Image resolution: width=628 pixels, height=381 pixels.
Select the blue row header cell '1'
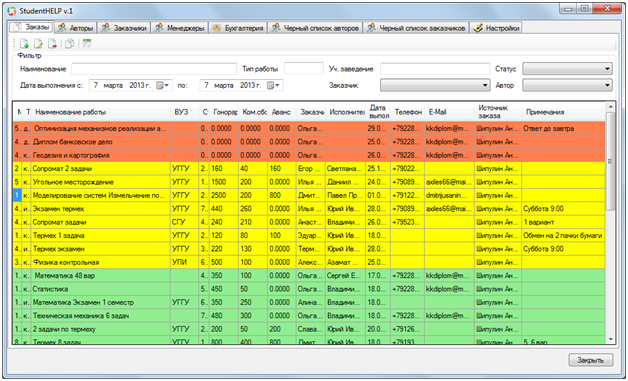click(16, 196)
